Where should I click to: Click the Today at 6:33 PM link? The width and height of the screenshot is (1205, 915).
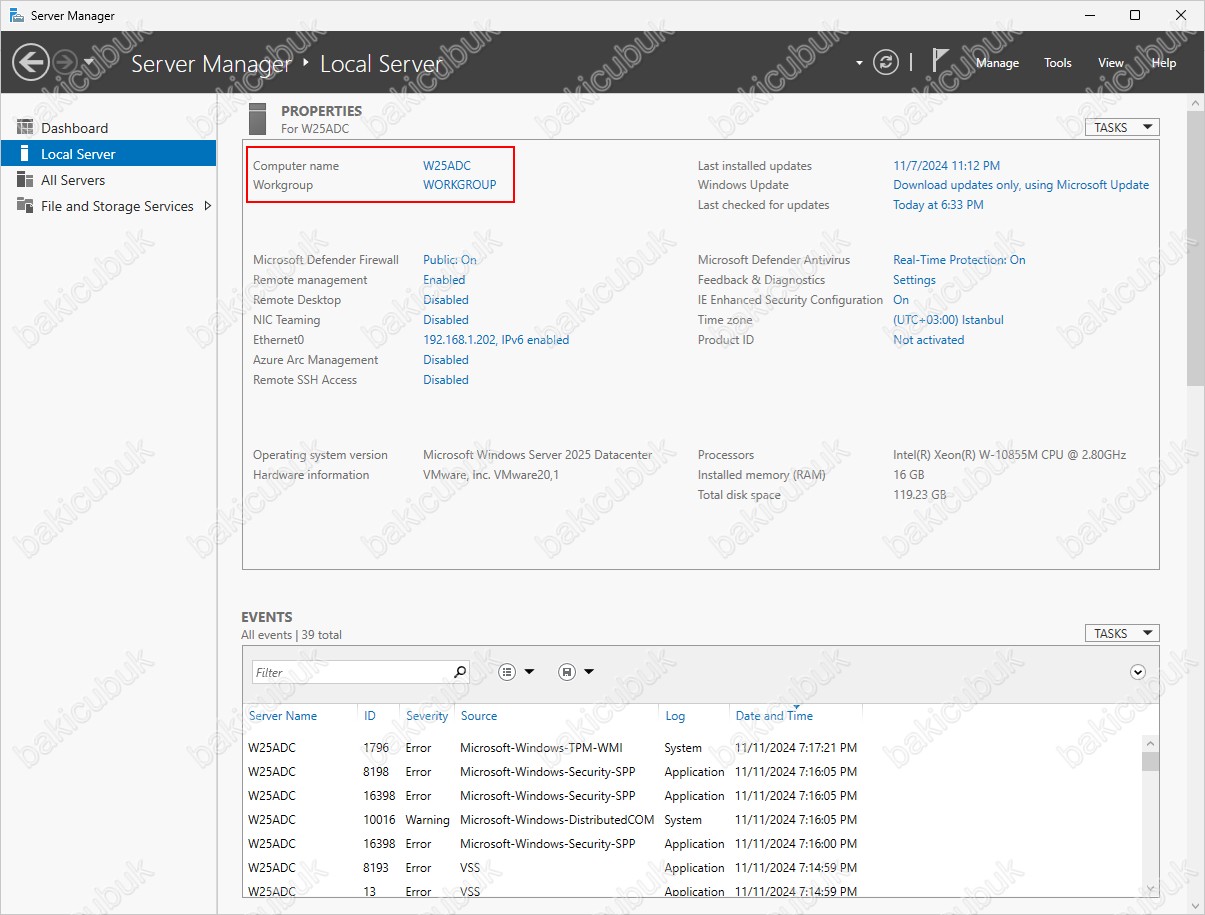(x=938, y=205)
